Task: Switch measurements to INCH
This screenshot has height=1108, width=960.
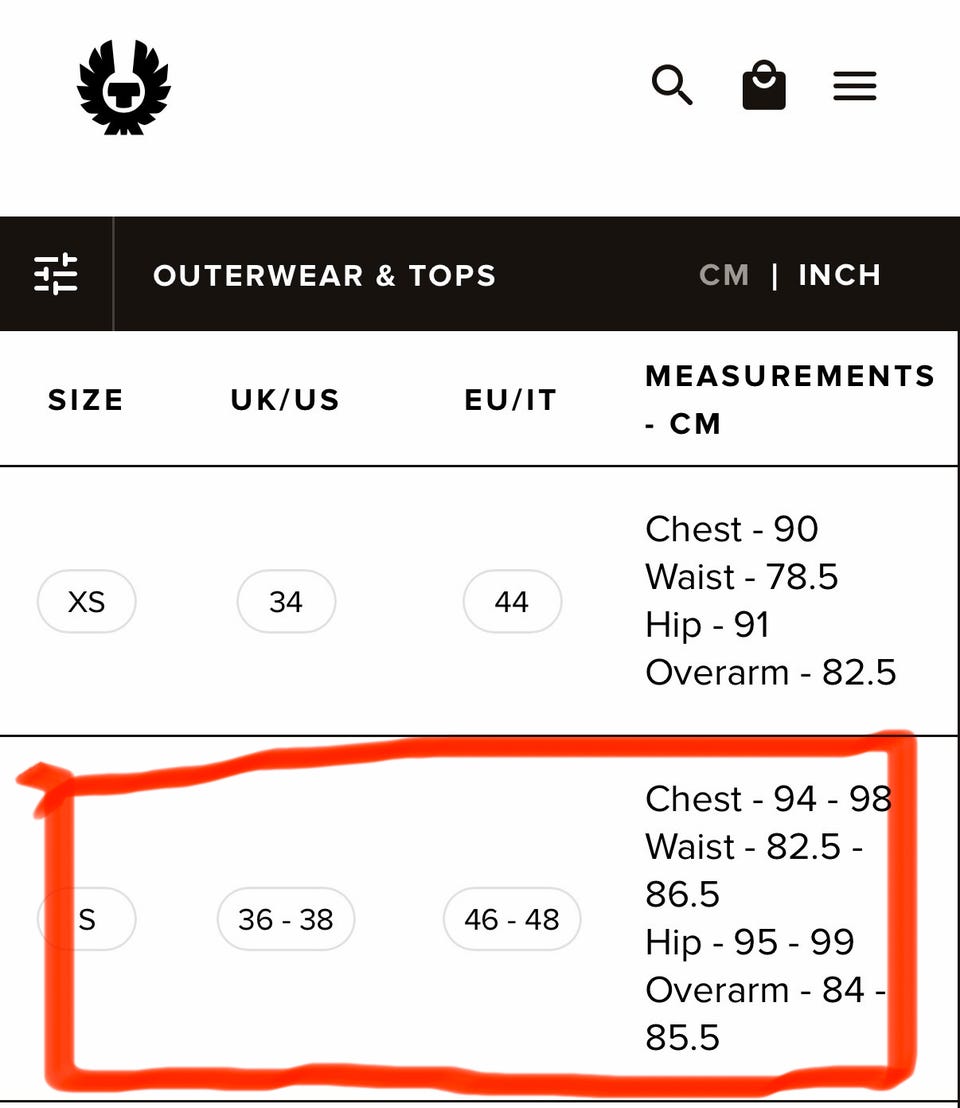Action: coord(839,275)
